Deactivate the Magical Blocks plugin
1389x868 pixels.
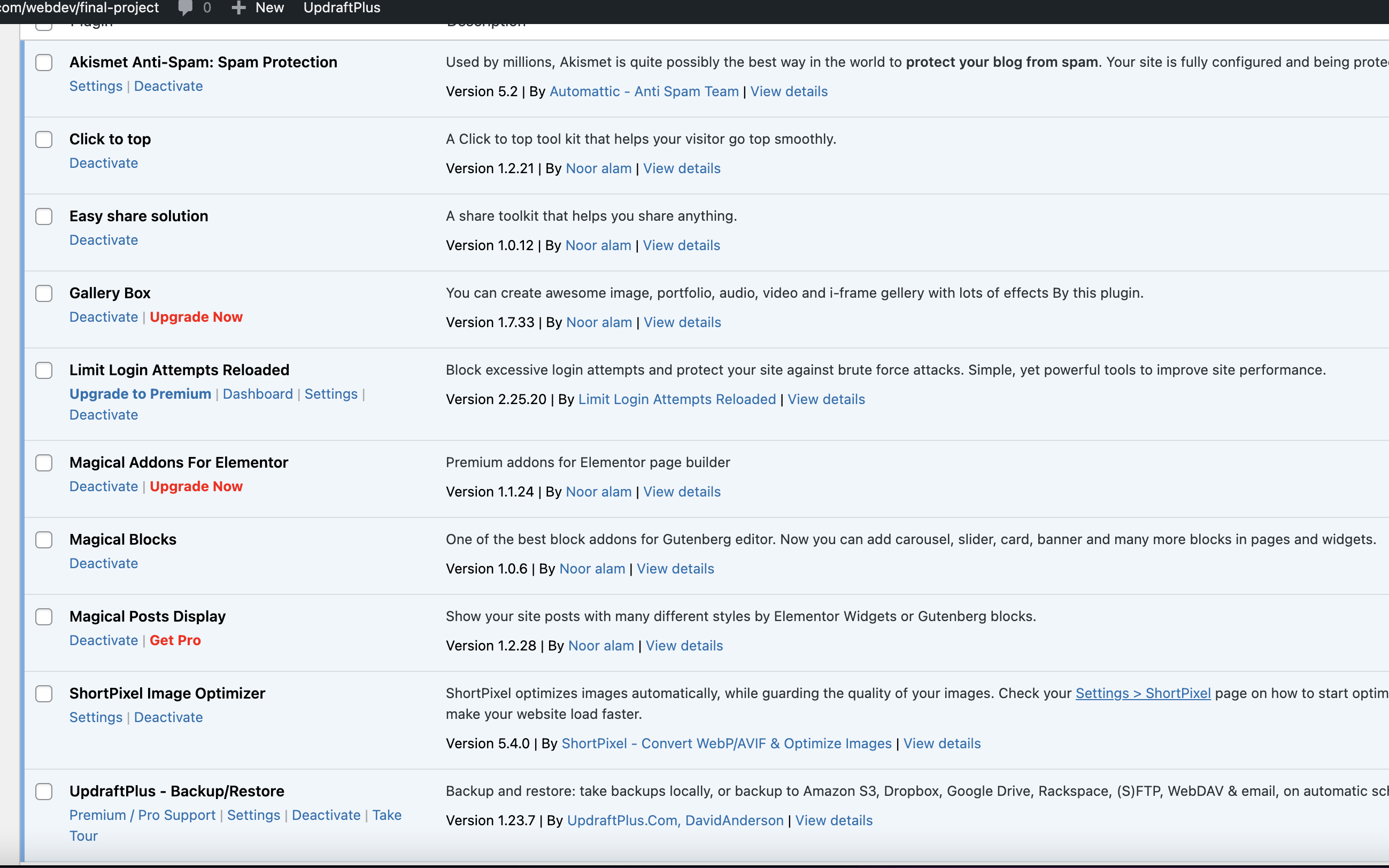click(x=104, y=563)
